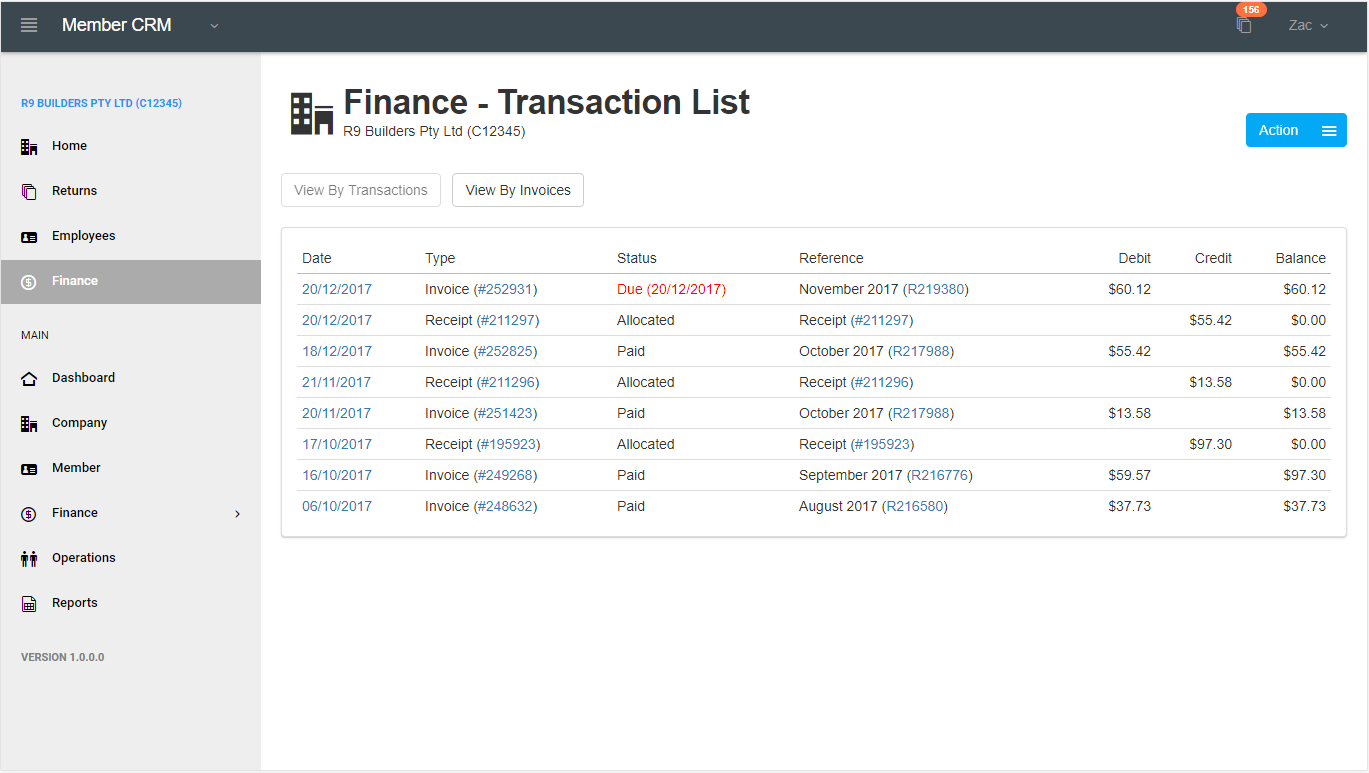This screenshot has width=1369, height=773.
Task: Open Operations in the main menu
Action: click(130, 558)
